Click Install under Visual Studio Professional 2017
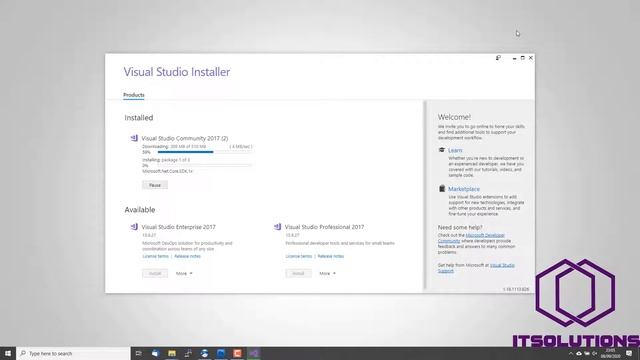640x360 pixels. [x=298, y=273]
